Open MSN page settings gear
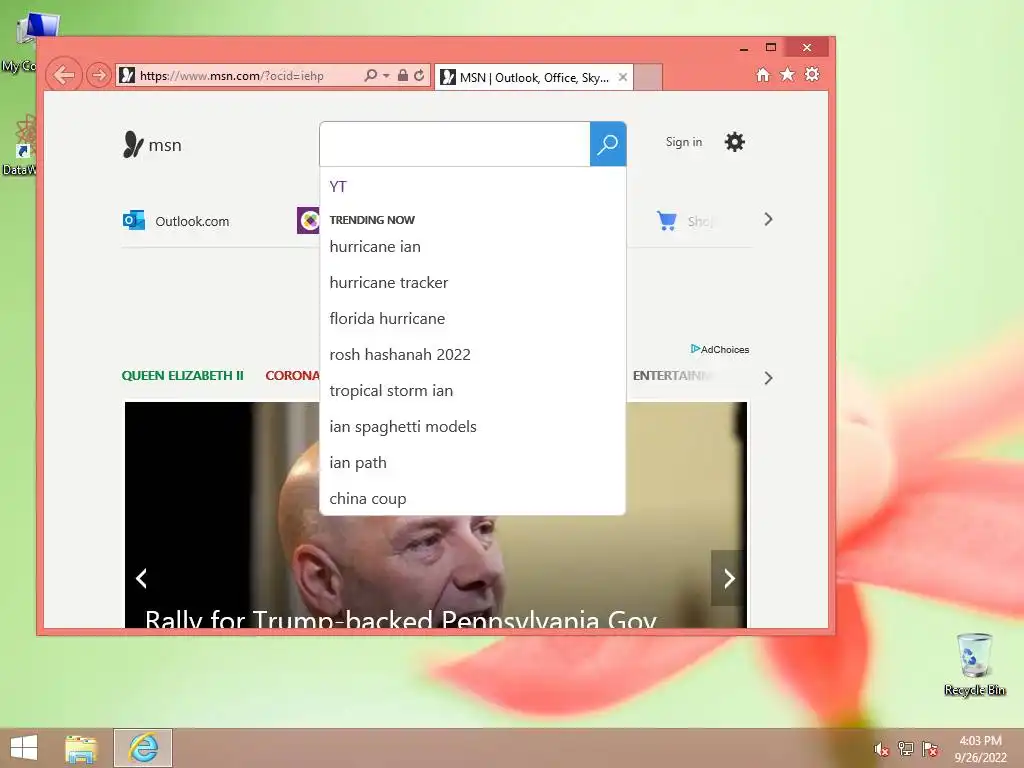1024x768 pixels. 735,142
